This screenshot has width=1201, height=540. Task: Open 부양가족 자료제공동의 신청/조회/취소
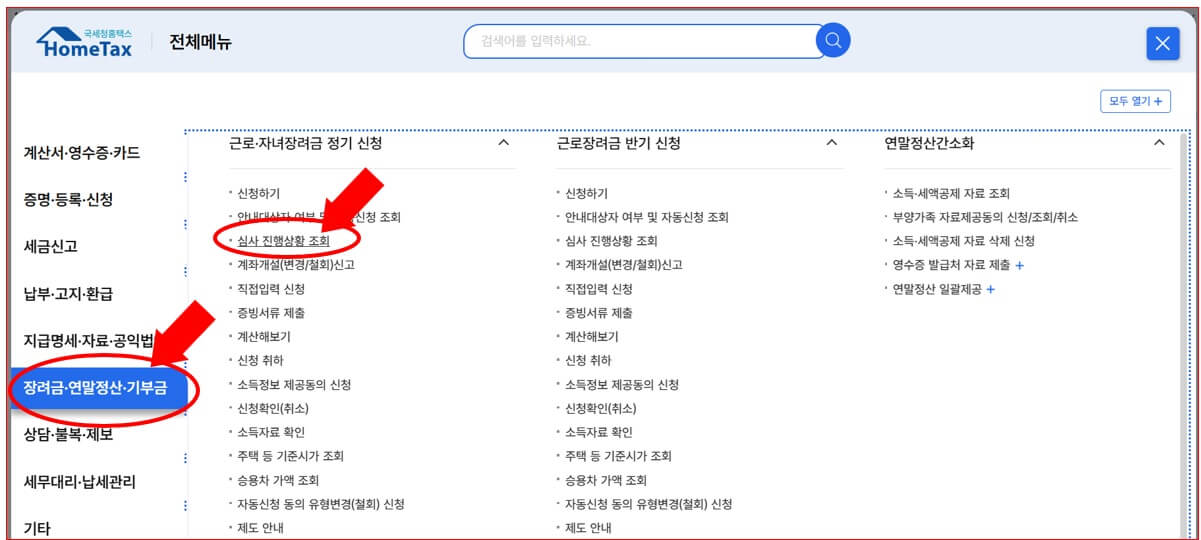click(985, 217)
